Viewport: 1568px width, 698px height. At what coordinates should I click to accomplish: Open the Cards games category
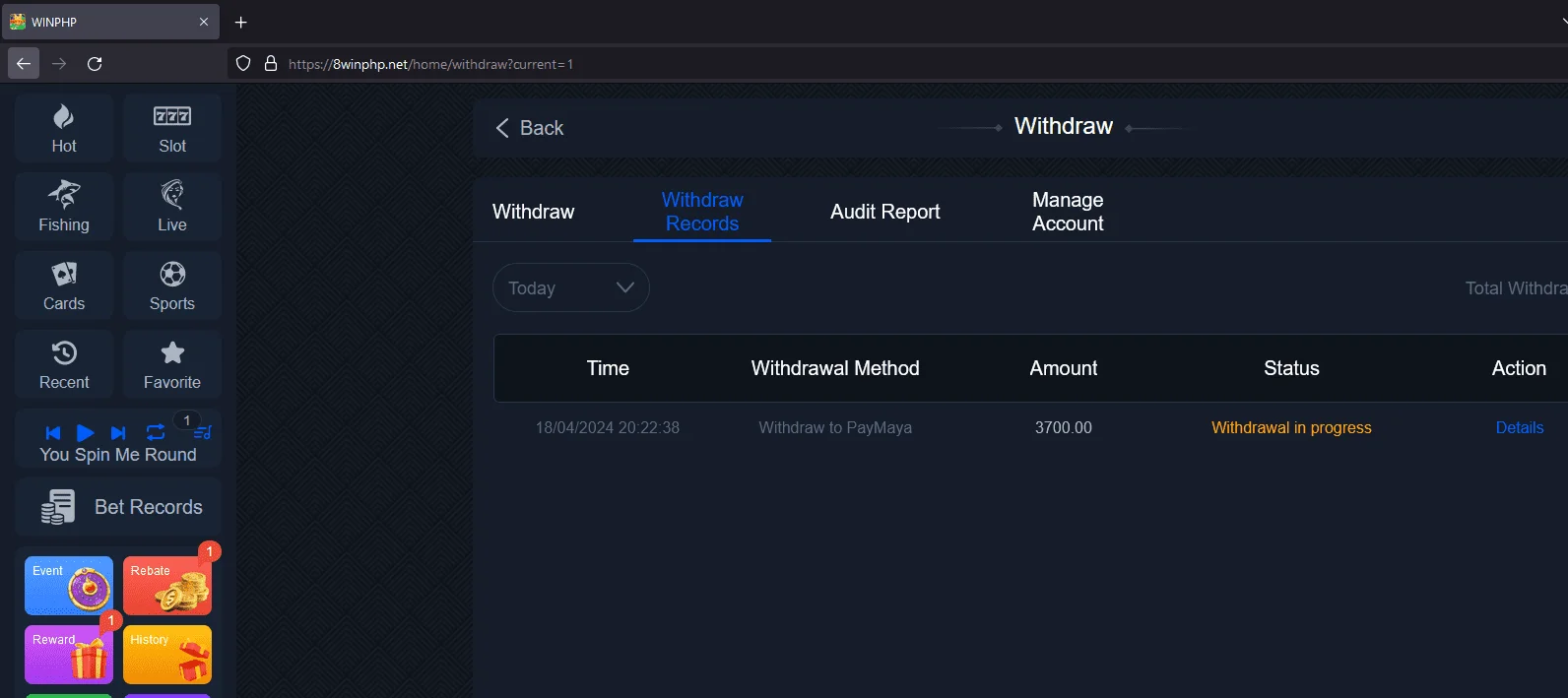pos(64,286)
